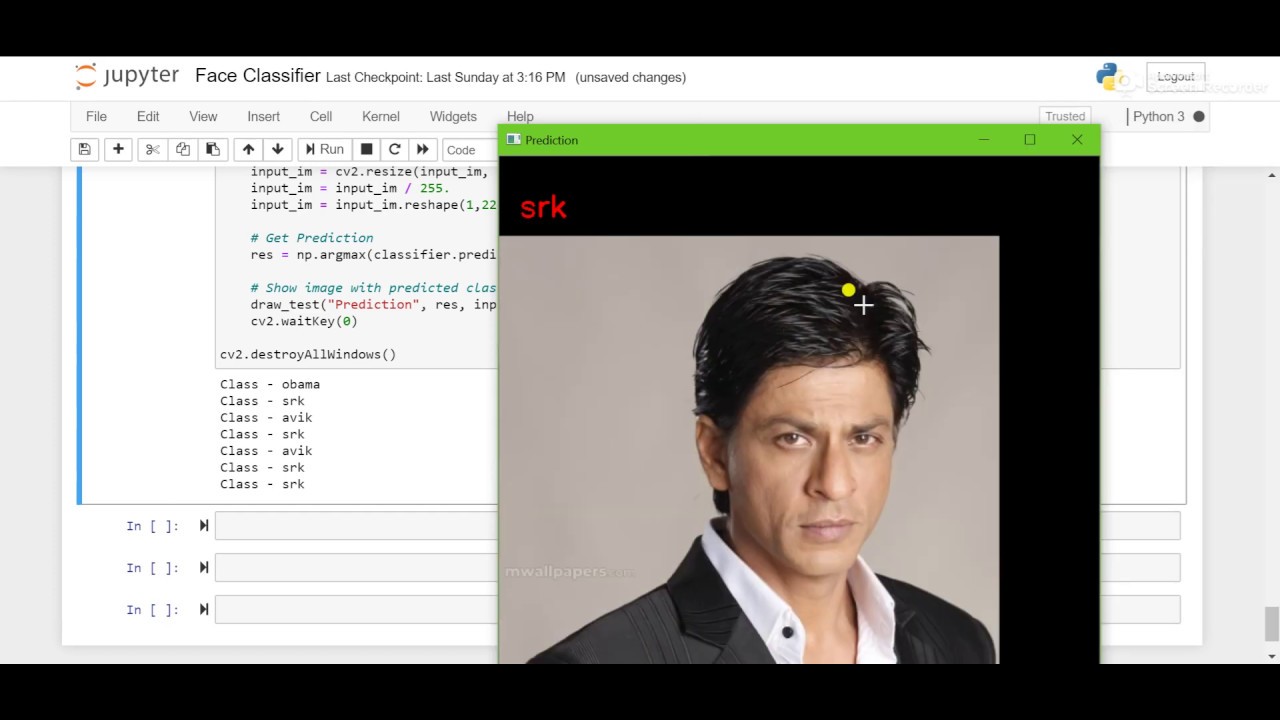Click the 'Class - obama' output line

click(270, 384)
